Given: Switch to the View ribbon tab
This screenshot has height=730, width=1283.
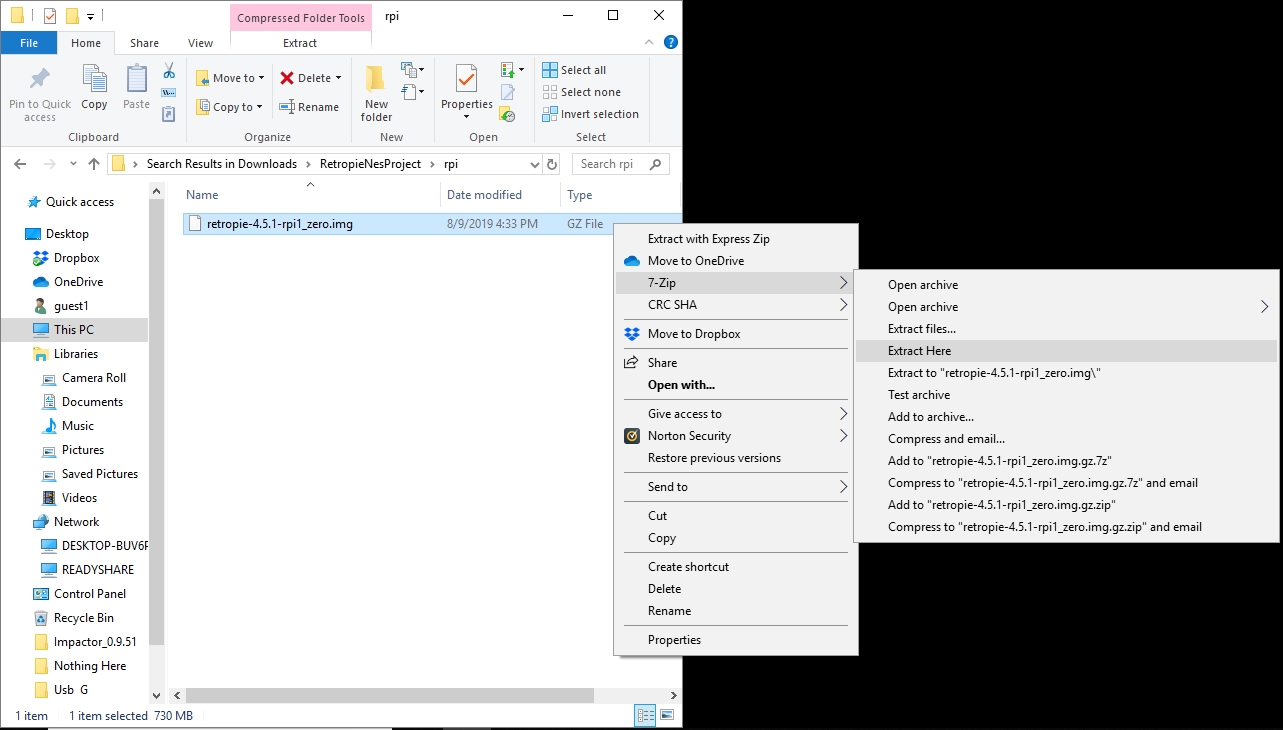Looking at the screenshot, I should pos(200,43).
